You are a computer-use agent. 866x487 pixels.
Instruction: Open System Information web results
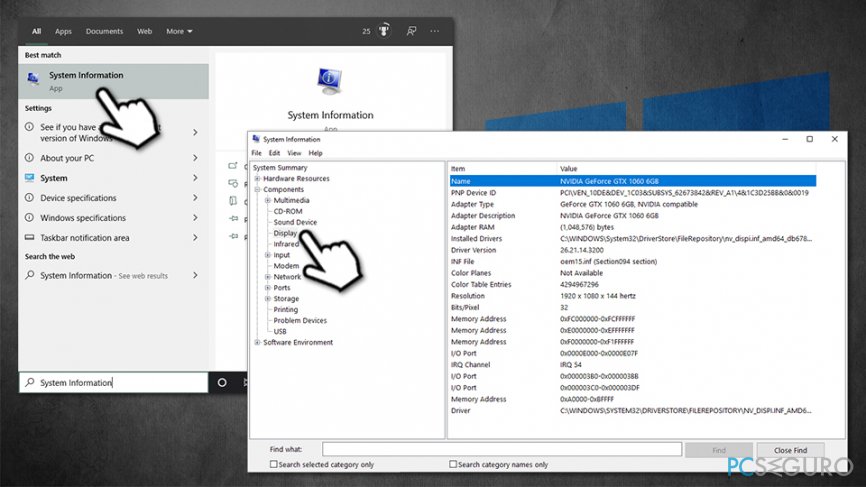tap(112, 275)
